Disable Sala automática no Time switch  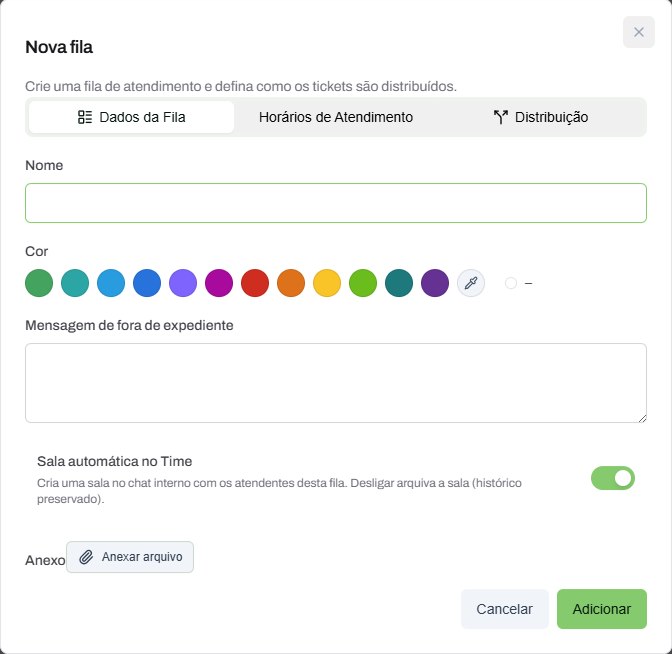tap(612, 478)
